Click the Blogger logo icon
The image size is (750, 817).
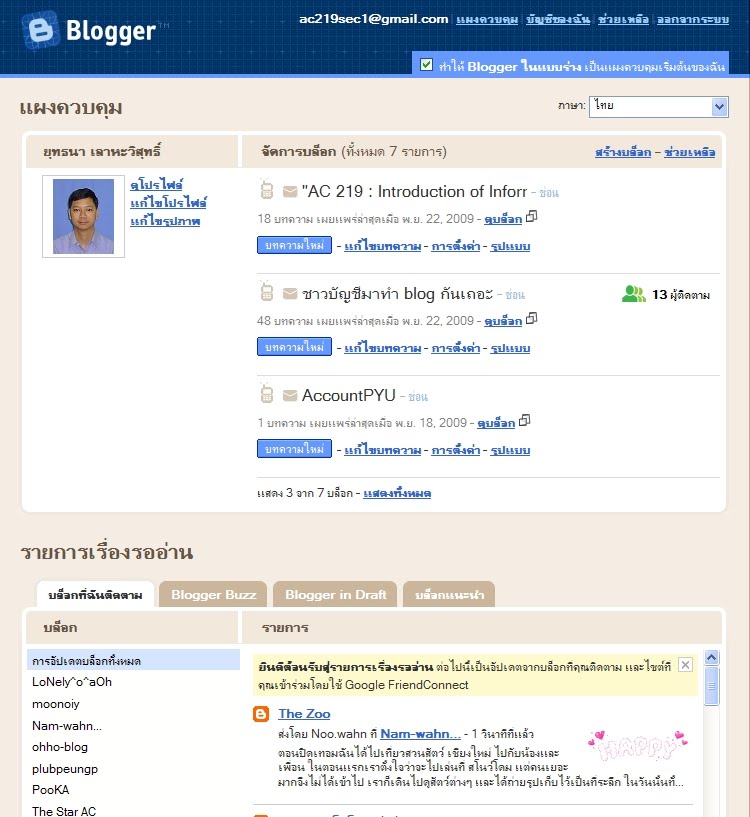40,30
